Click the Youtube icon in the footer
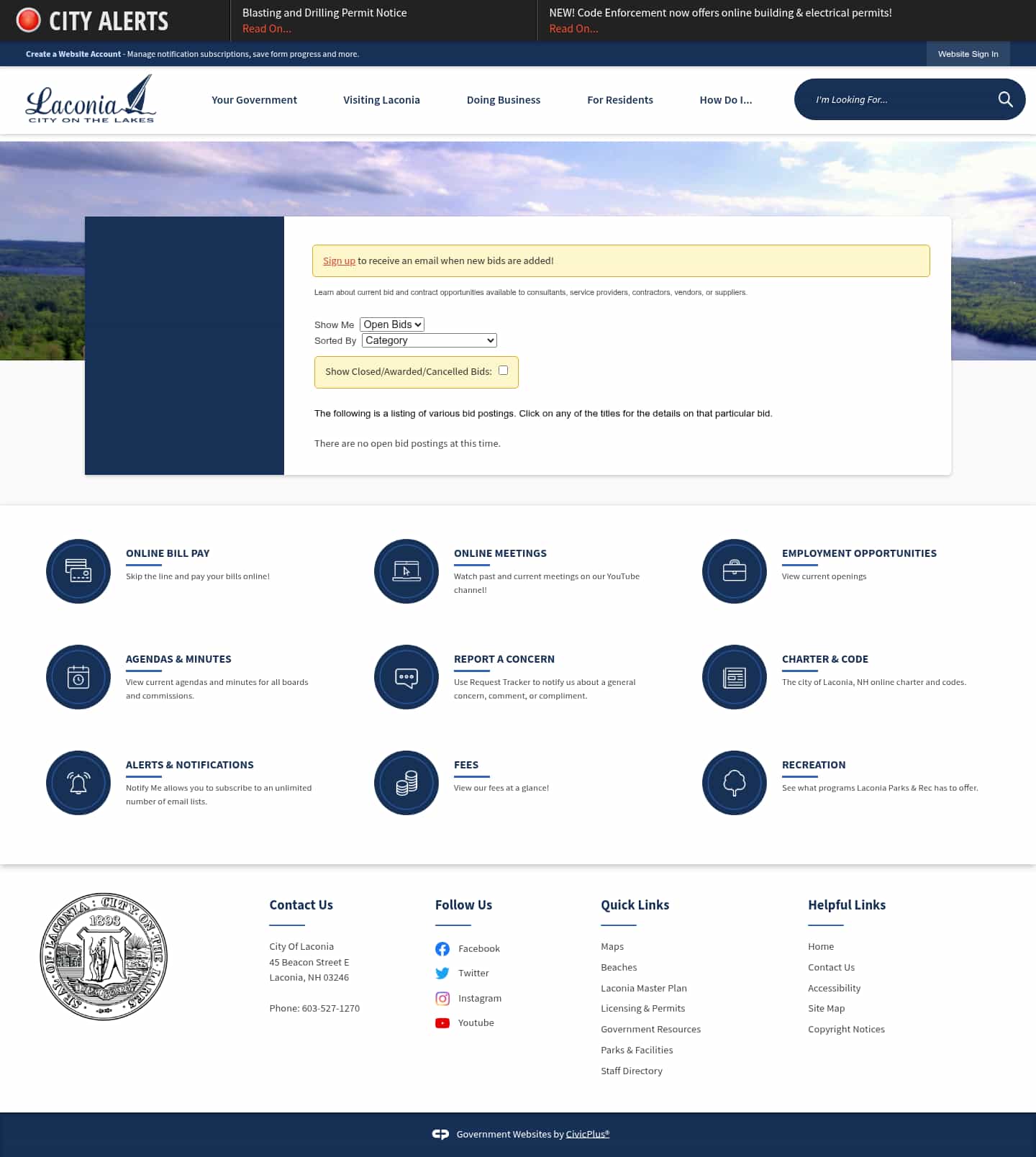The width and height of the screenshot is (1036, 1157). [x=442, y=1023]
